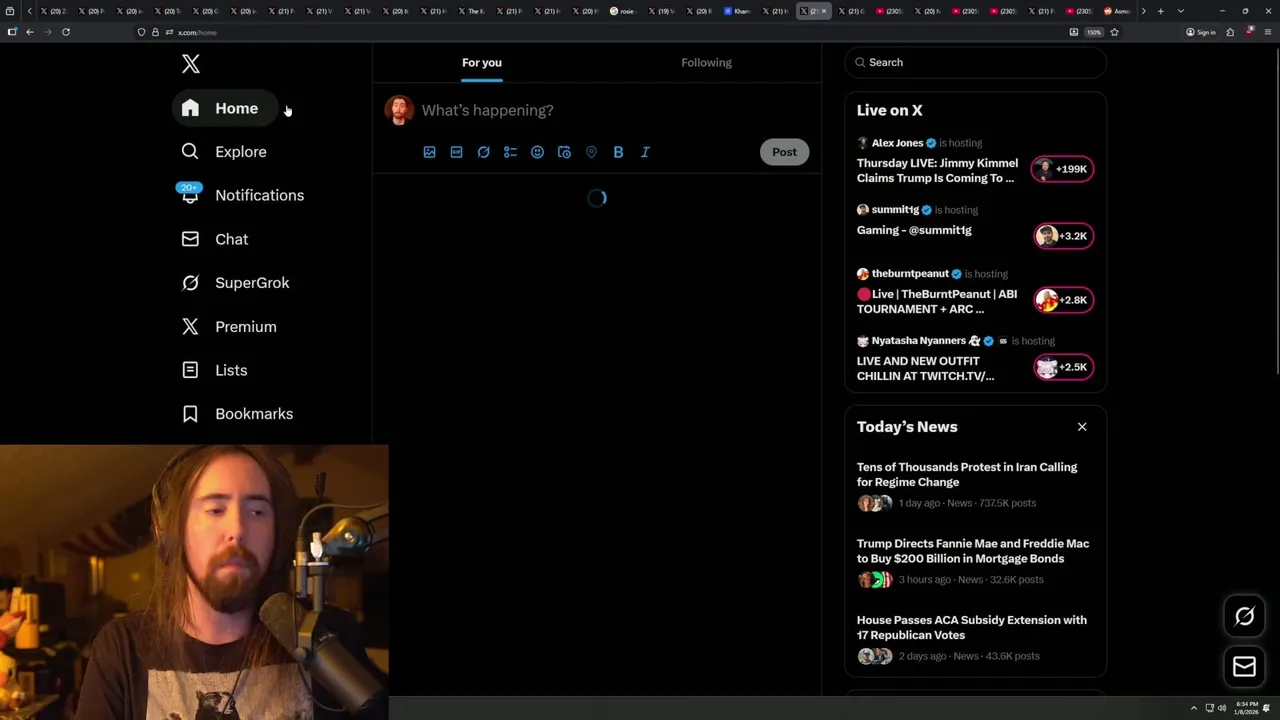
Task: Switch to the For you tab
Action: click(482, 62)
